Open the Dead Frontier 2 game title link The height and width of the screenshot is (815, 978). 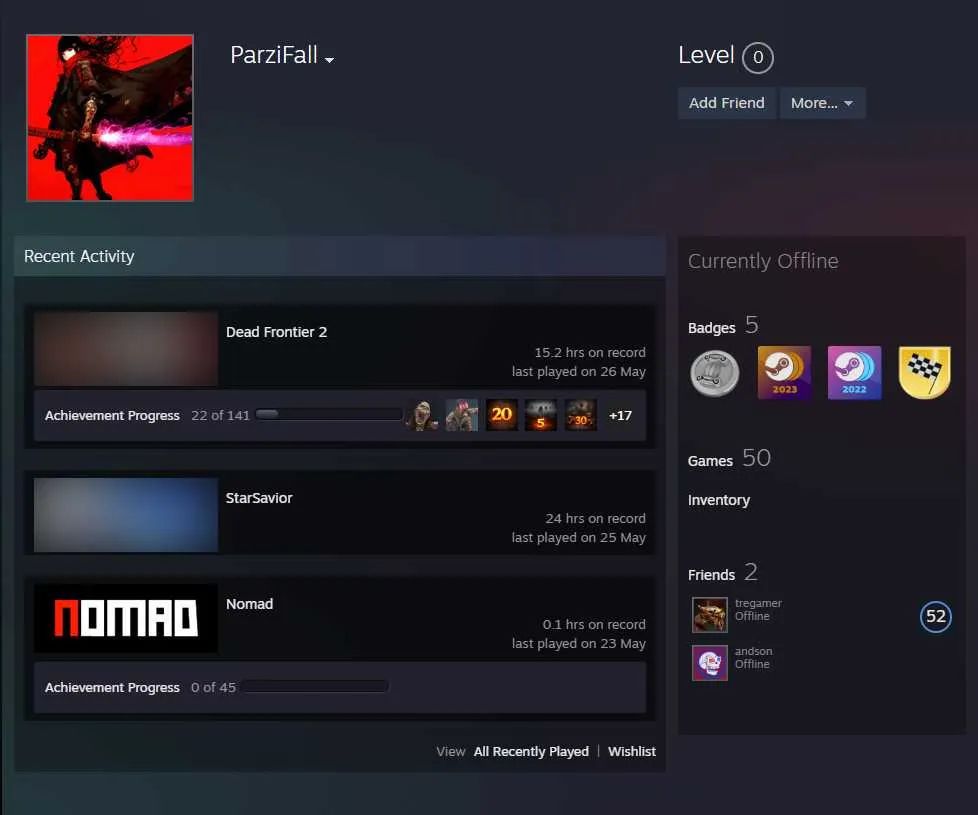pos(276,332)
